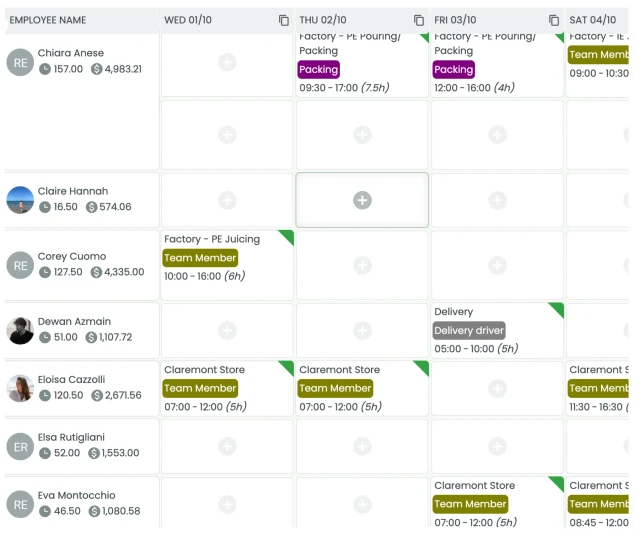Click copy icon in THU 02/10 header

(x=419, y=20)
